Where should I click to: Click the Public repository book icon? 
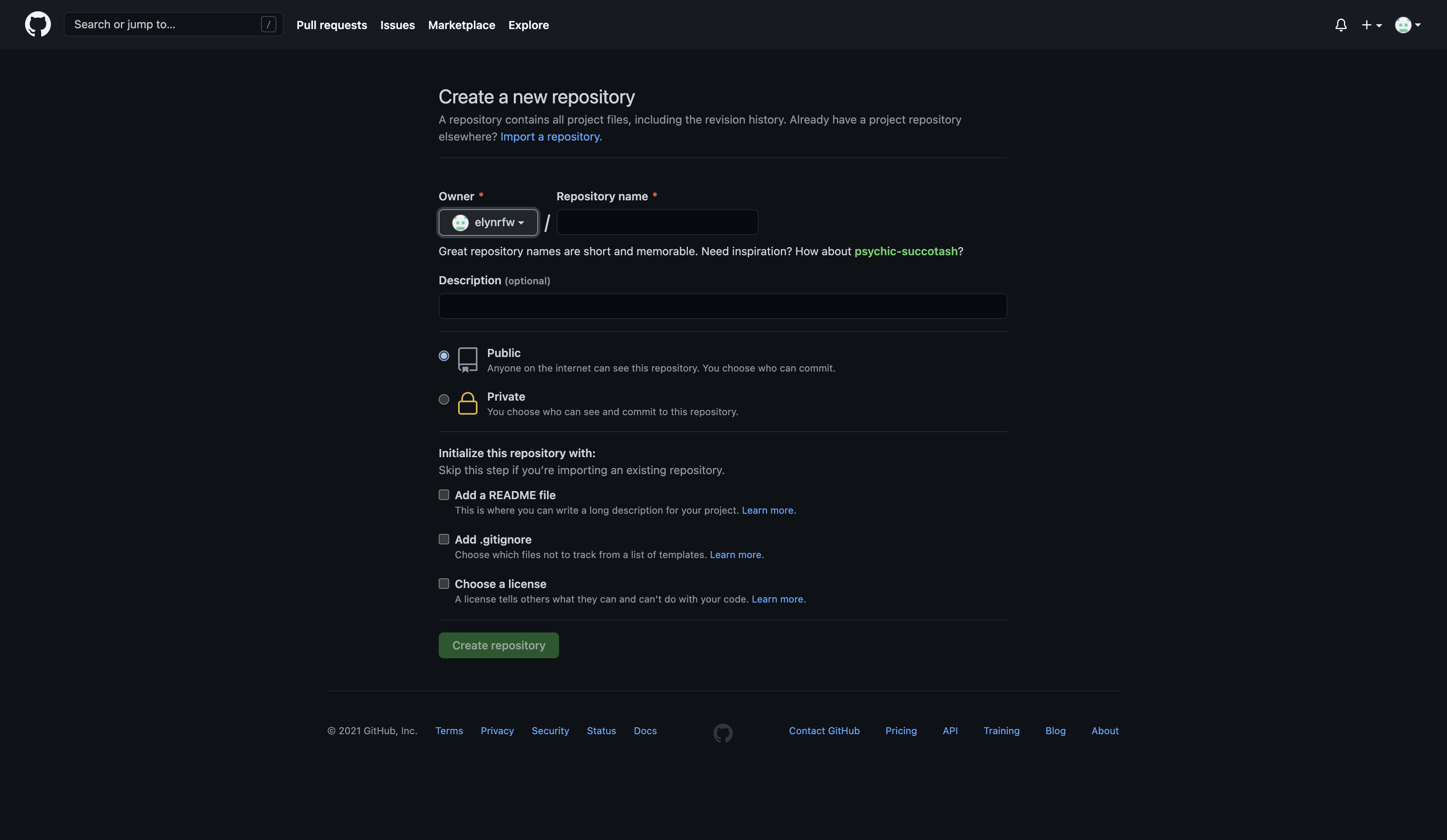coord(467,359)
